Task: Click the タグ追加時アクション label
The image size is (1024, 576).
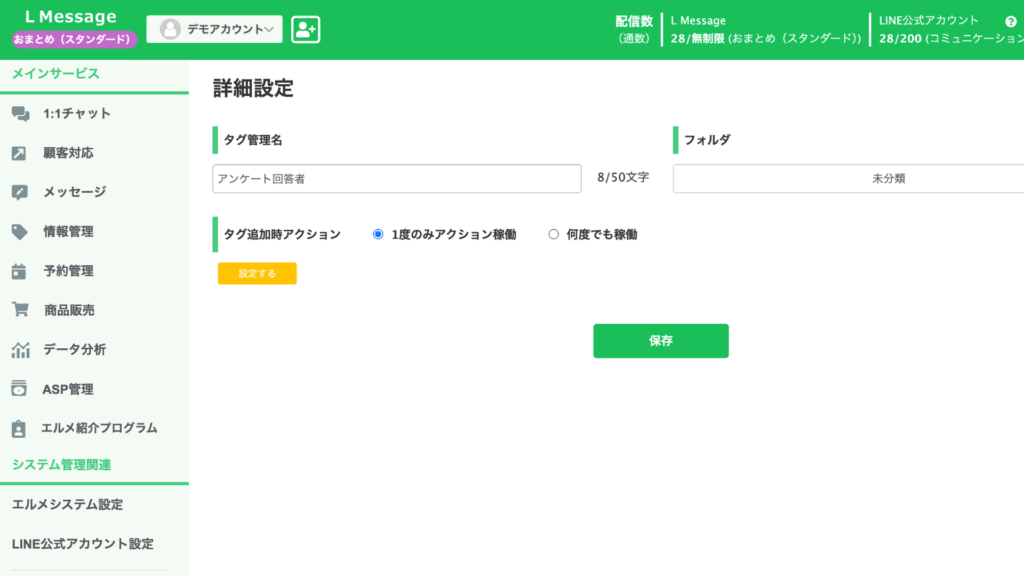Action: (282, 234)
